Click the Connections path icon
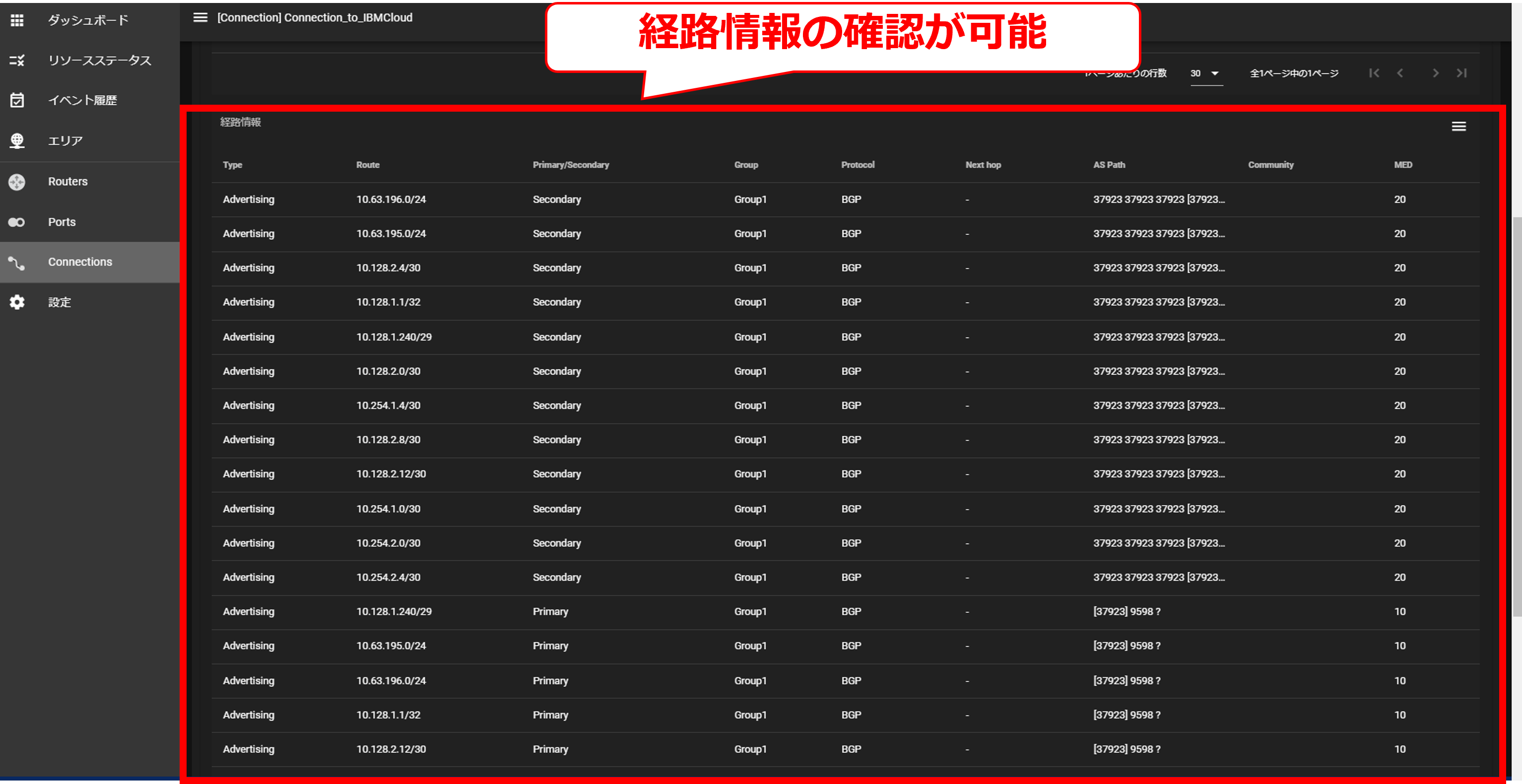The image size is (1522, 784). tap(17, 263)
